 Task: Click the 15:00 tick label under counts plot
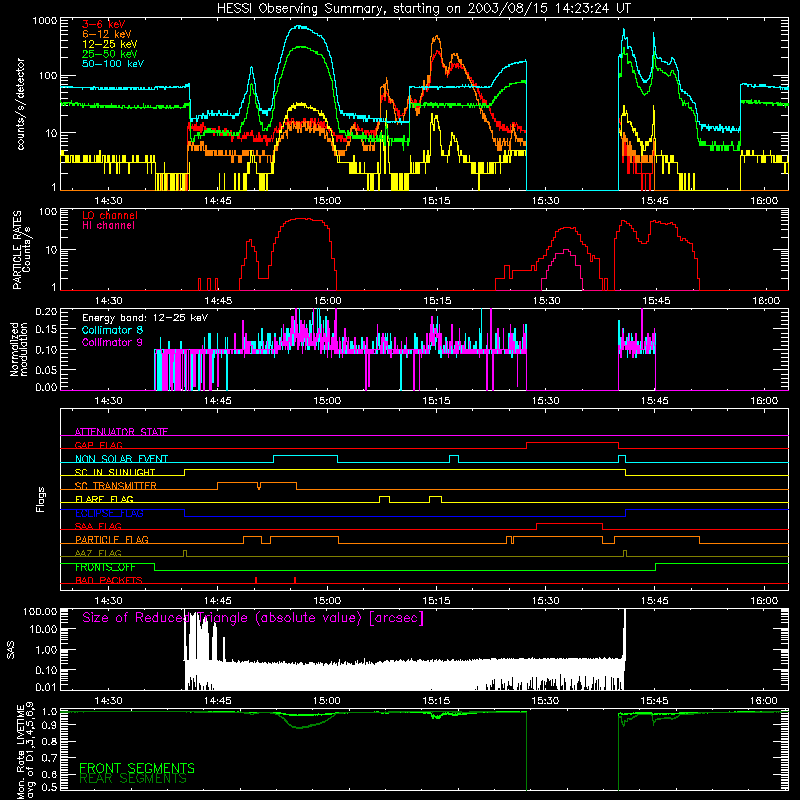(x=327, y=201)
